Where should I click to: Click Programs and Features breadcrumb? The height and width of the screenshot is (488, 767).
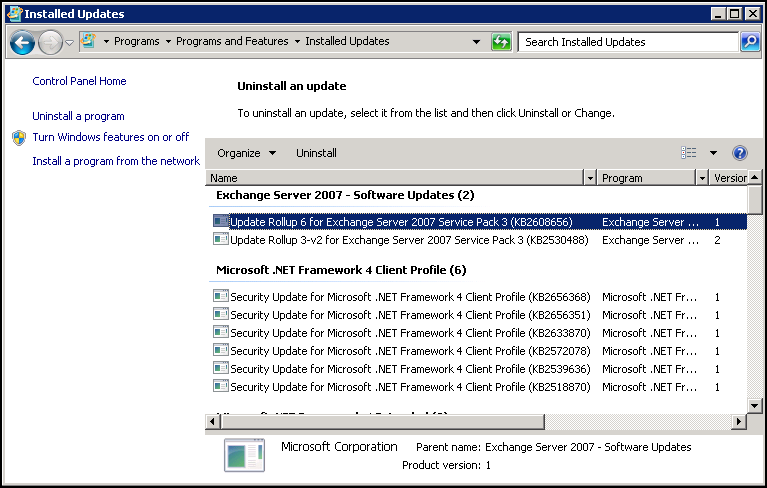pyautogui.click(x=232, y=42)
